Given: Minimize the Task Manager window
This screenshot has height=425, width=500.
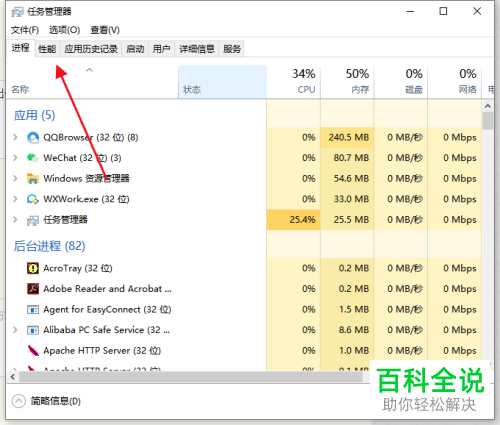Looking at the screenshot, I should point(410,11).
